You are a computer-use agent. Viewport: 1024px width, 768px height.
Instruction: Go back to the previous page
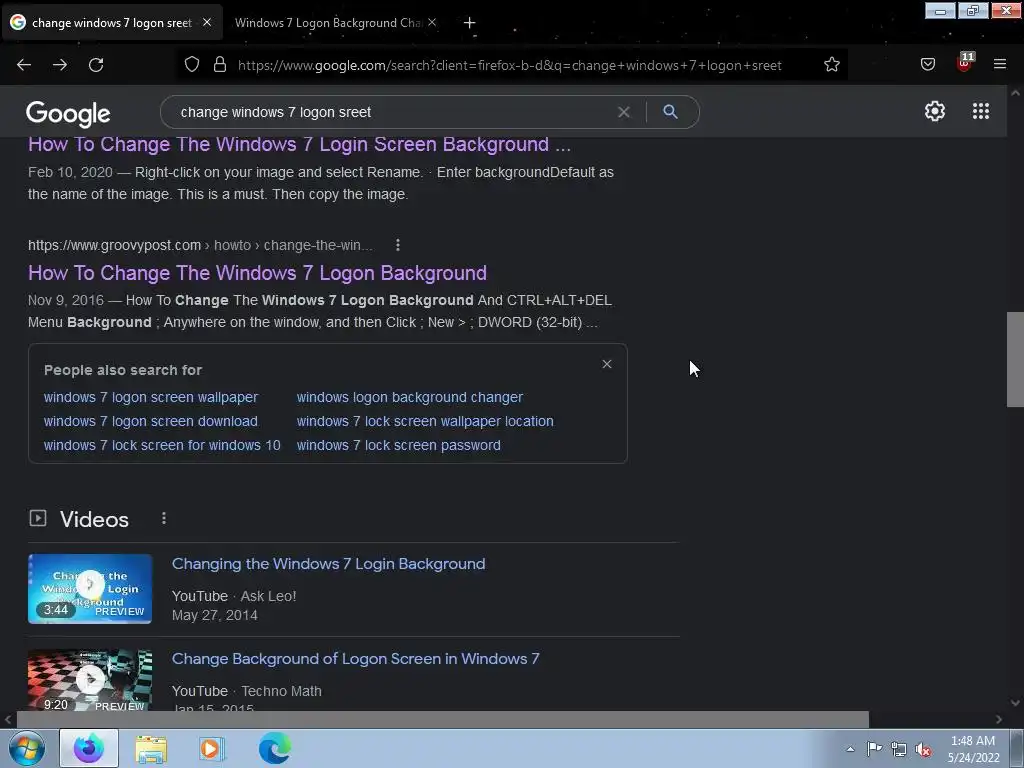pos(24,65)
